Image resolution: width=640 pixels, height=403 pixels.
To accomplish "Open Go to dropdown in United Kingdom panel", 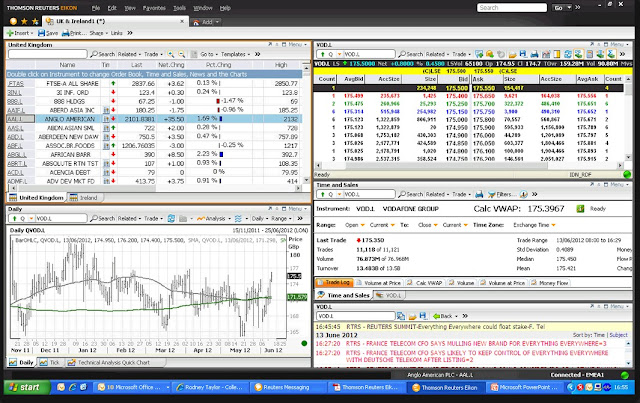I will 209,54.
